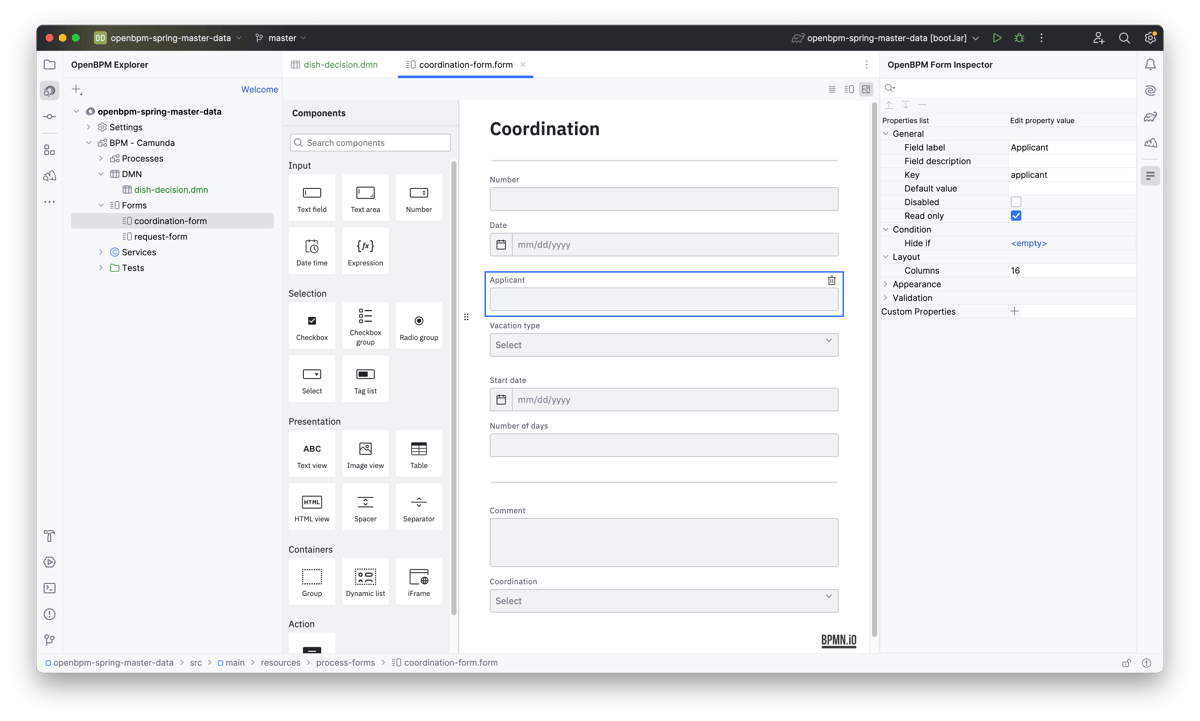Open the master branch dropdown
Screen dimensions: 1200x721
click(x=281, y=38)
